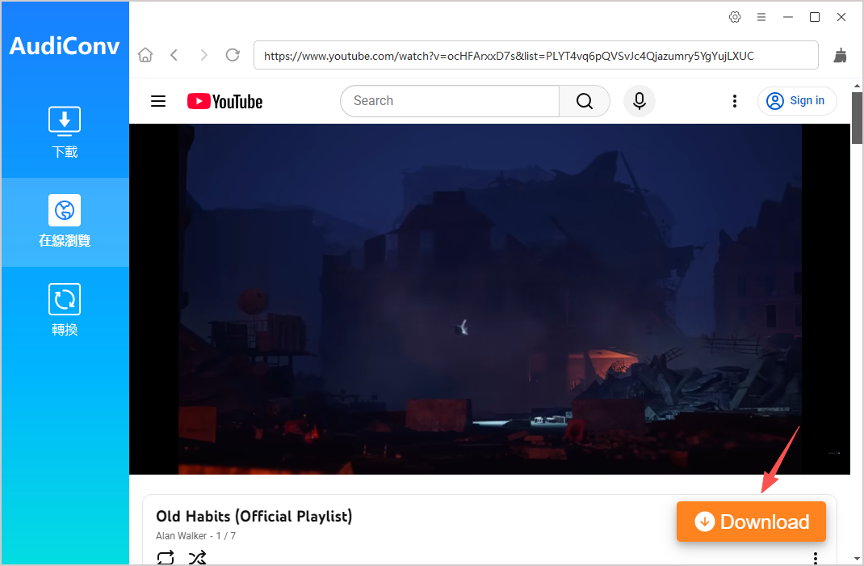864x566 pixels.
Task: Switch to 在線瀏覽 online browsing tab
Action: (65, 222)
